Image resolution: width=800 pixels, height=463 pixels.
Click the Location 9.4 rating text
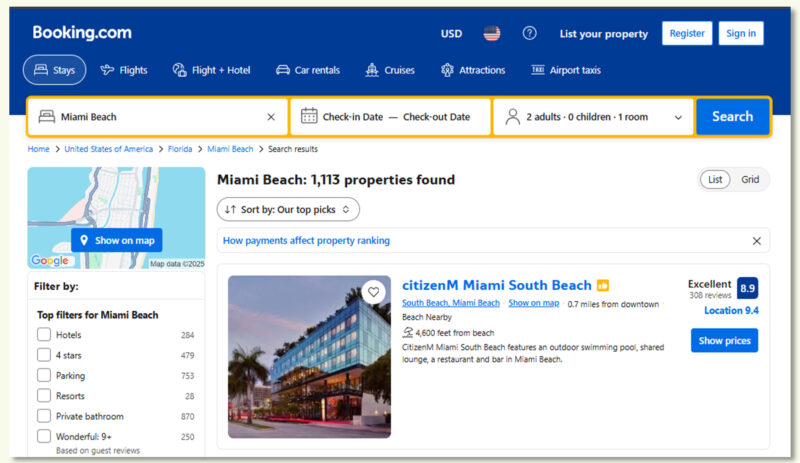pos(731,310)
